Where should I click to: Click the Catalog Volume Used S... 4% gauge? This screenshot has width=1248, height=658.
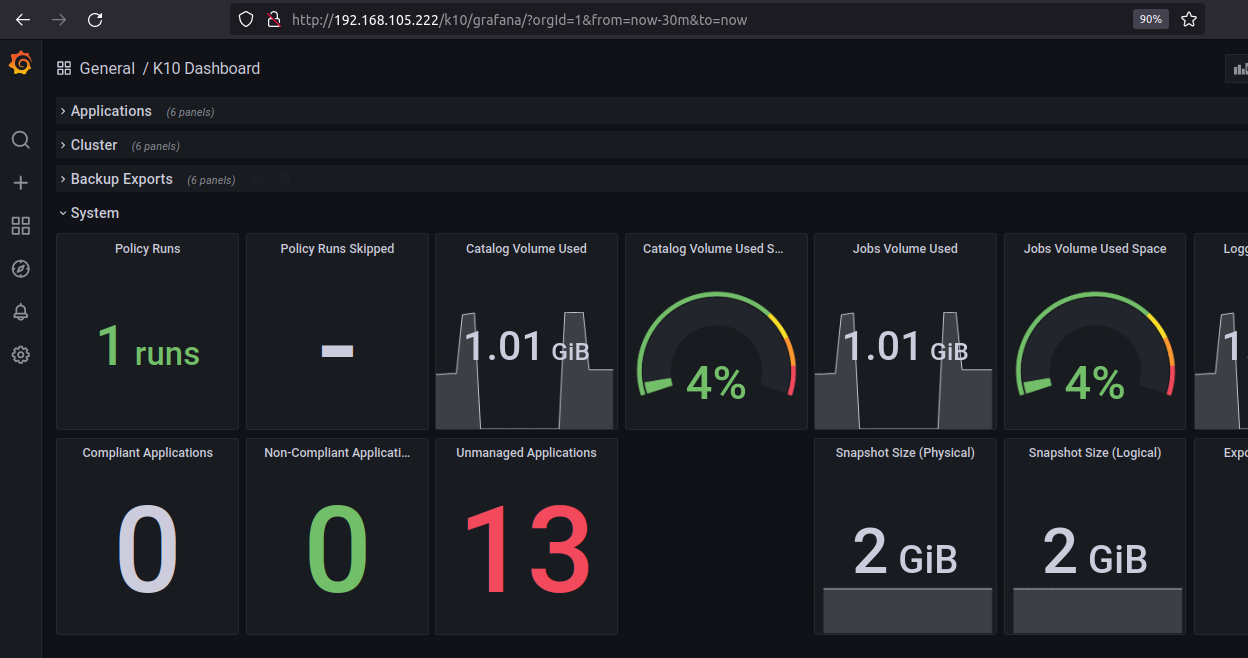click(x=716, y=346)
